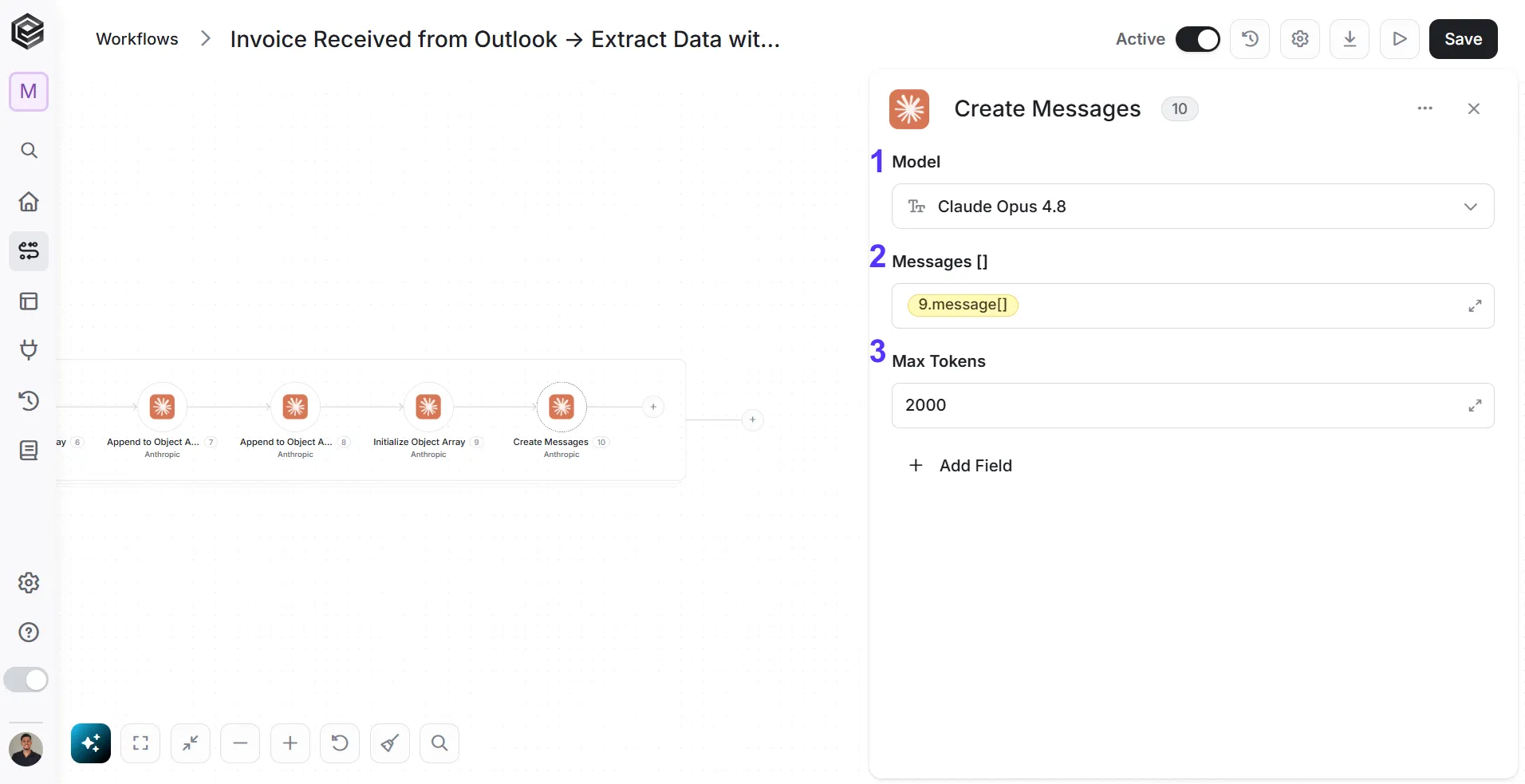Click the collapse arrows canvas button
The width and height of the screenshot is (1525, 784).
(x=191, y=743)
